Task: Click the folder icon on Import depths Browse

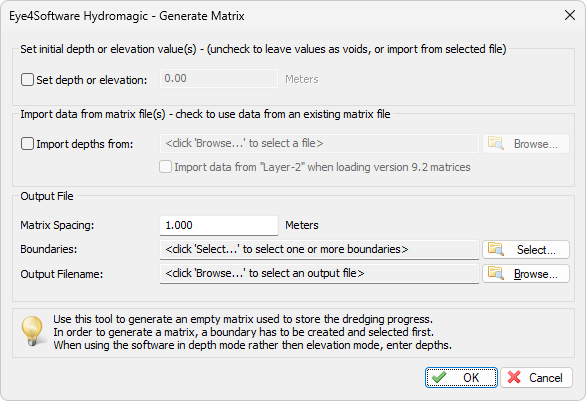Action: coord(496,144)
